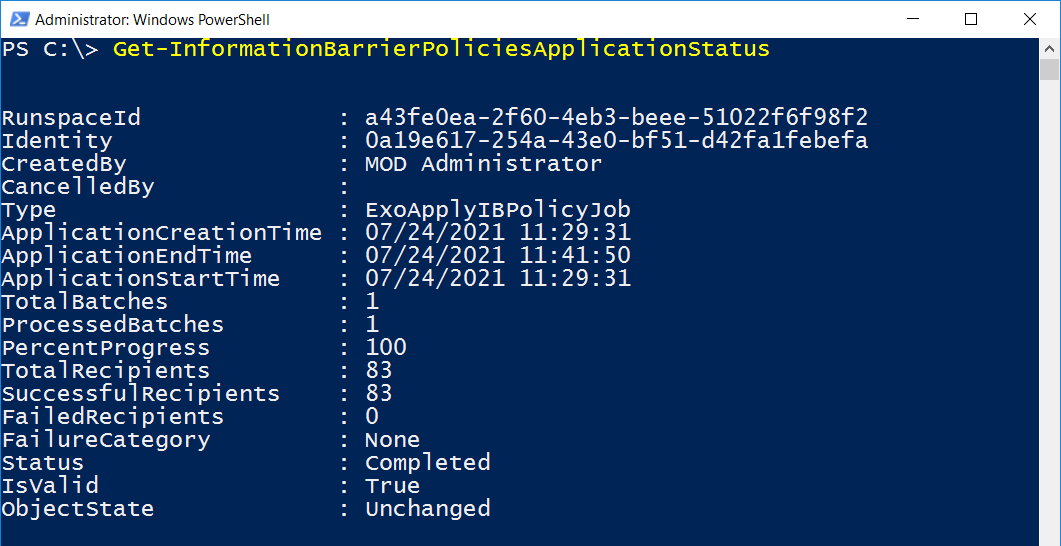This screenshot has width=1061, height=546.
Task: Click the vertical scrollbar thumb
Action: point(1049,69)
